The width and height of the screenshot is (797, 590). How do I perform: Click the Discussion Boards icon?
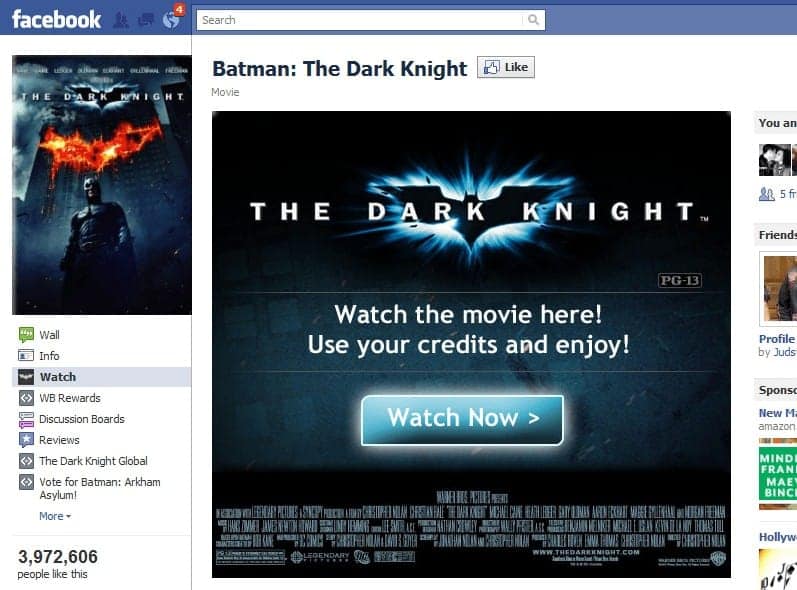point(26,419)
